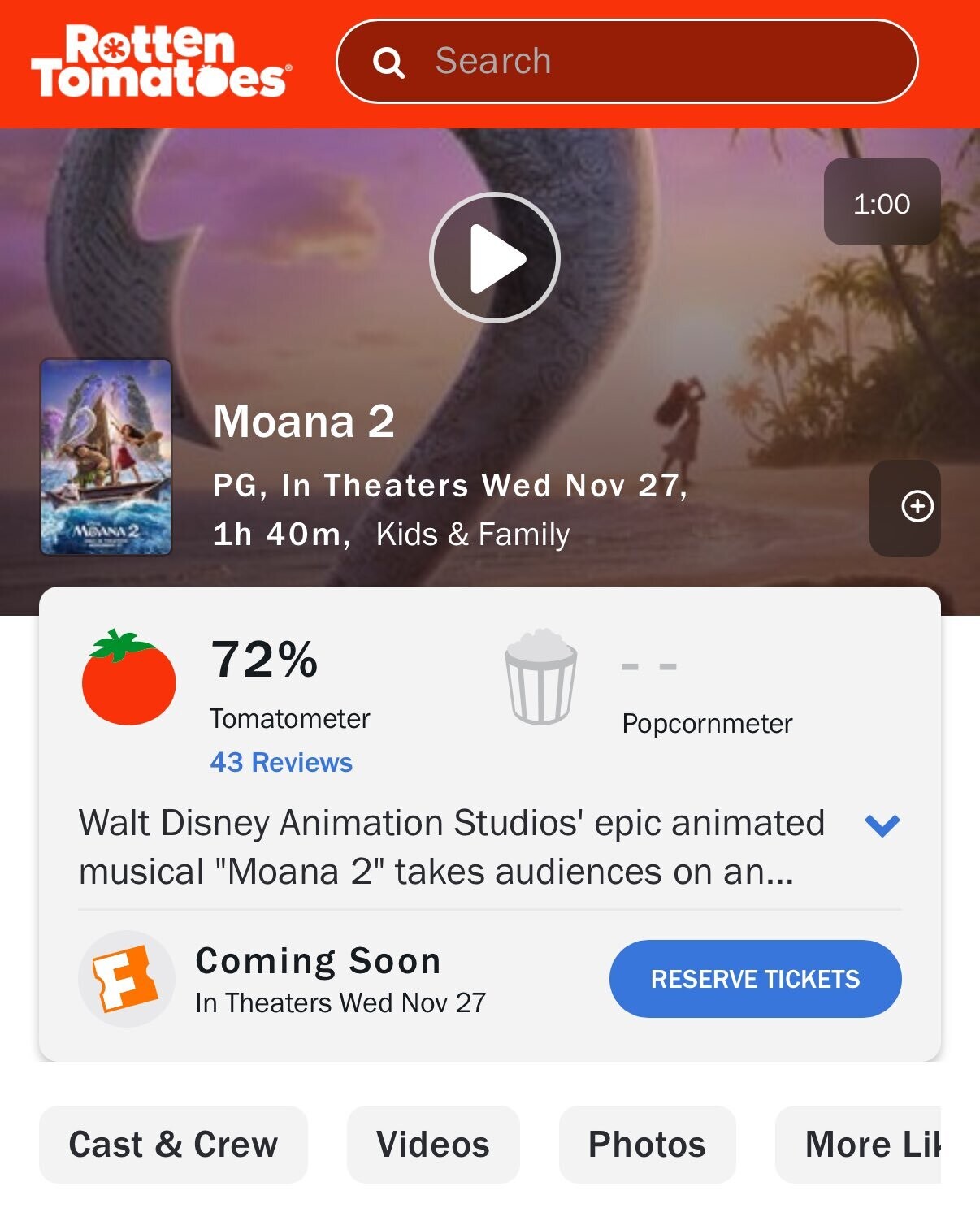
Task: Open the 43 Reviews link
Action: point(281,763)
